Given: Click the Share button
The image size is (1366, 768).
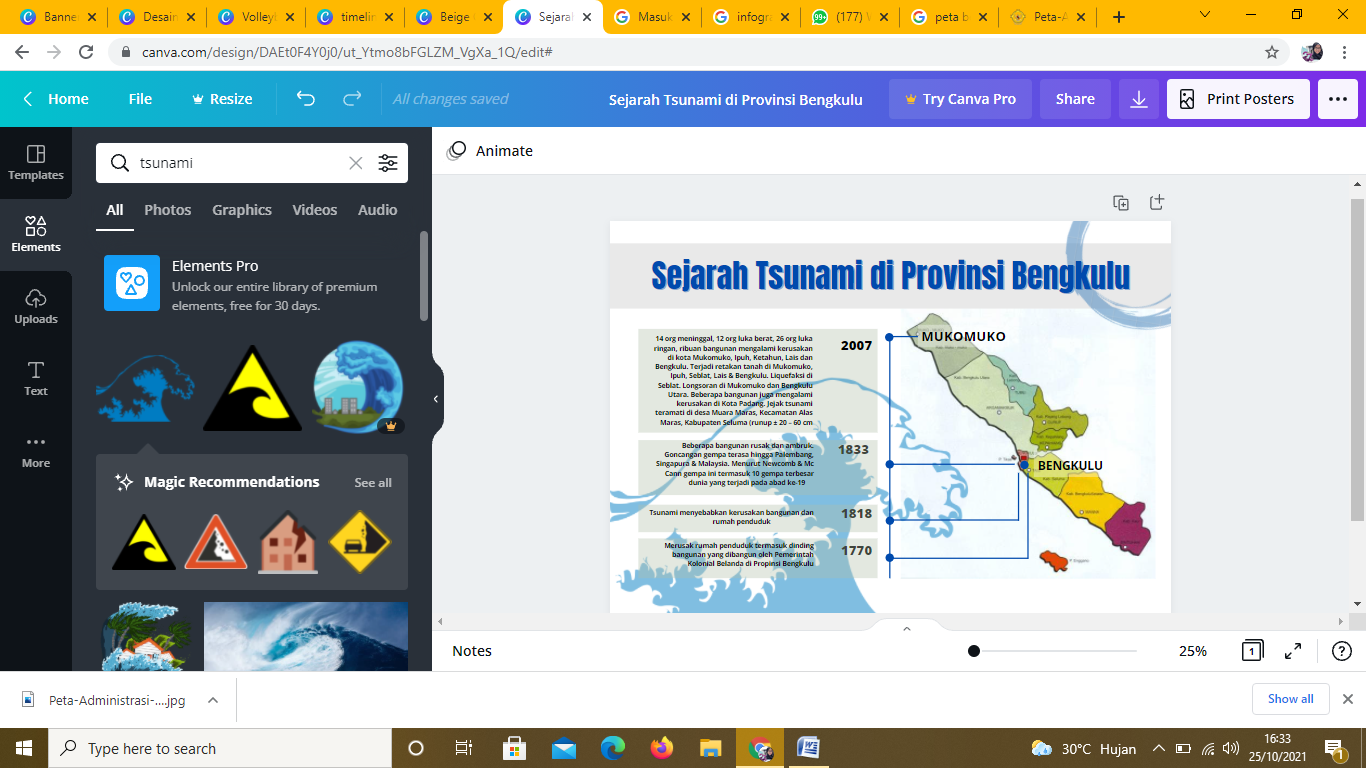Looking at the screenshot, I should [1075, 99].
